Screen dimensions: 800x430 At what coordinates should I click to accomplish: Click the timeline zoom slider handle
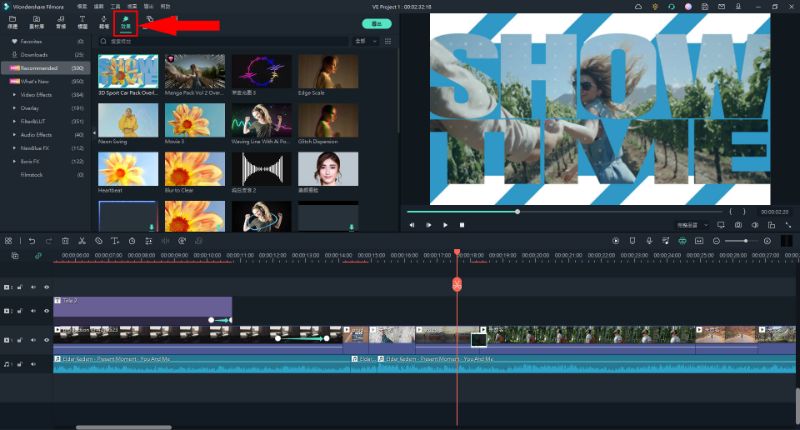[745, 241]
